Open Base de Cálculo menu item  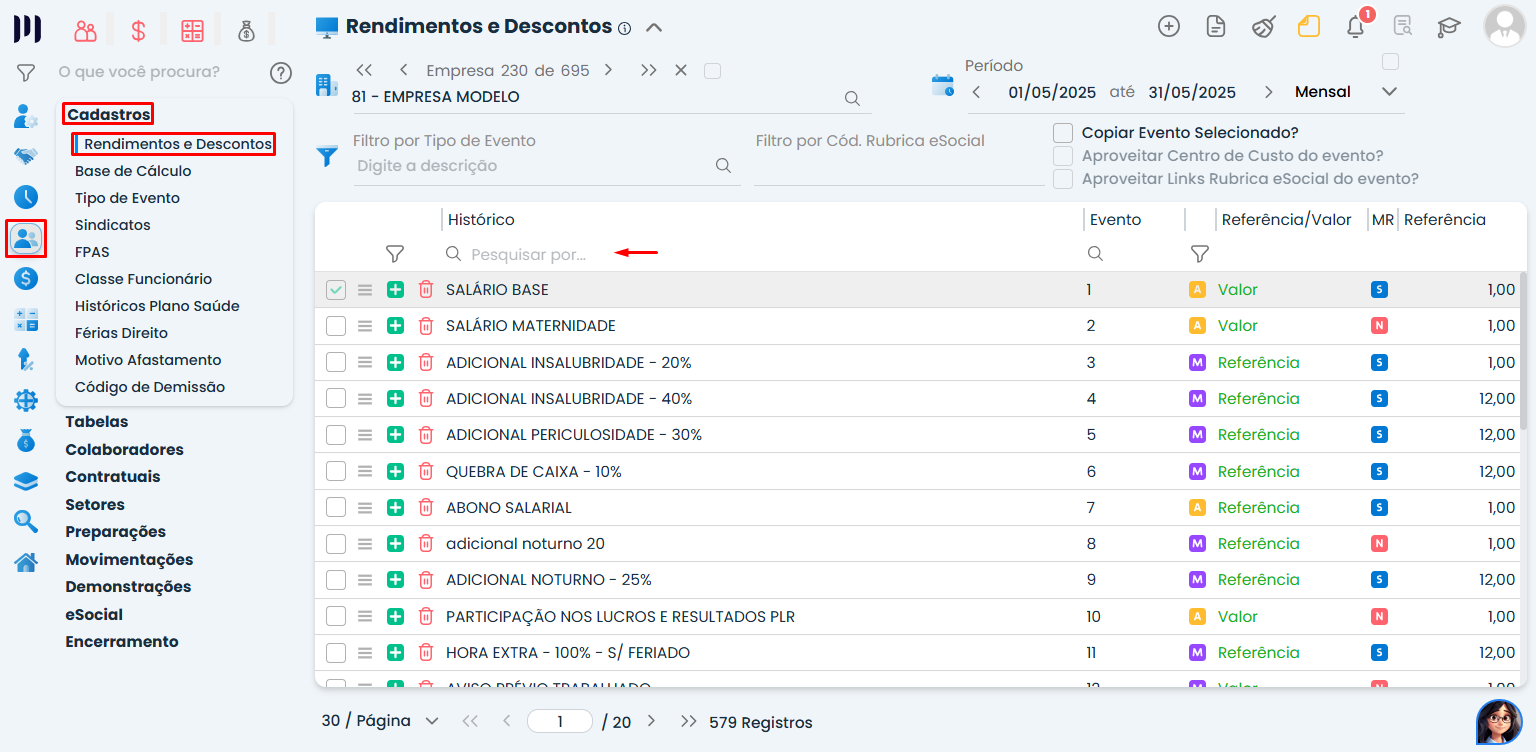point(133,171)
